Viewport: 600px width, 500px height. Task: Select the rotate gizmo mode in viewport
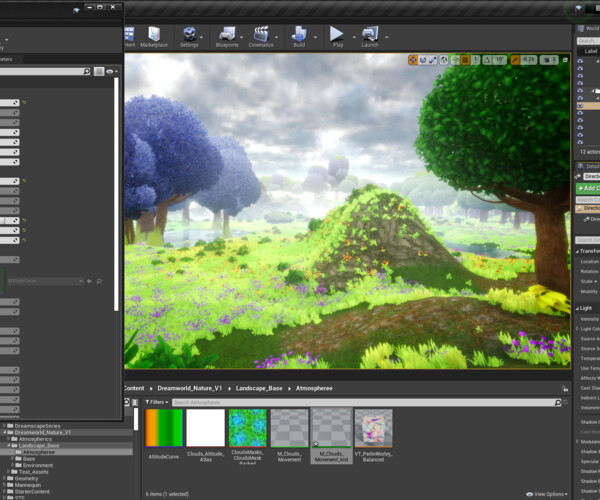[423, 60]
